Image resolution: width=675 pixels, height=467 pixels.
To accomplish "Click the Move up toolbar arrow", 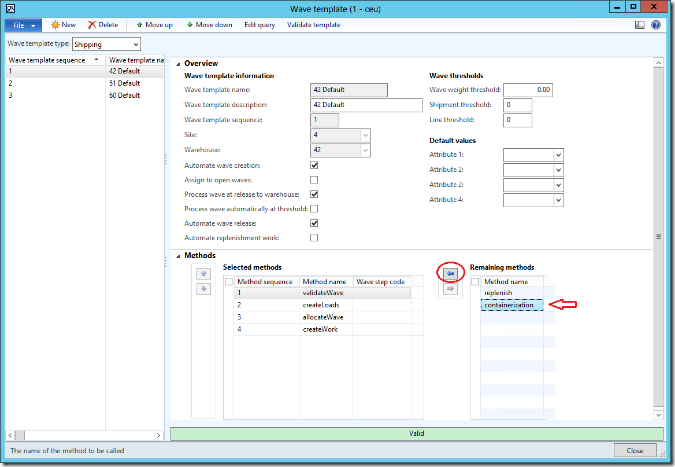I will click(140, 24).
